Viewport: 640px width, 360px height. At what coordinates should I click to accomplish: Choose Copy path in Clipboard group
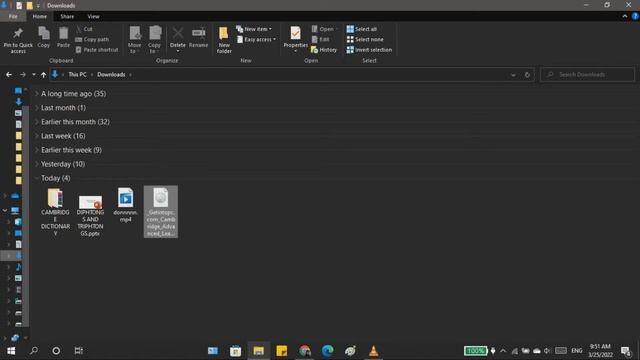pyautogui.click(x=92, y=40)
